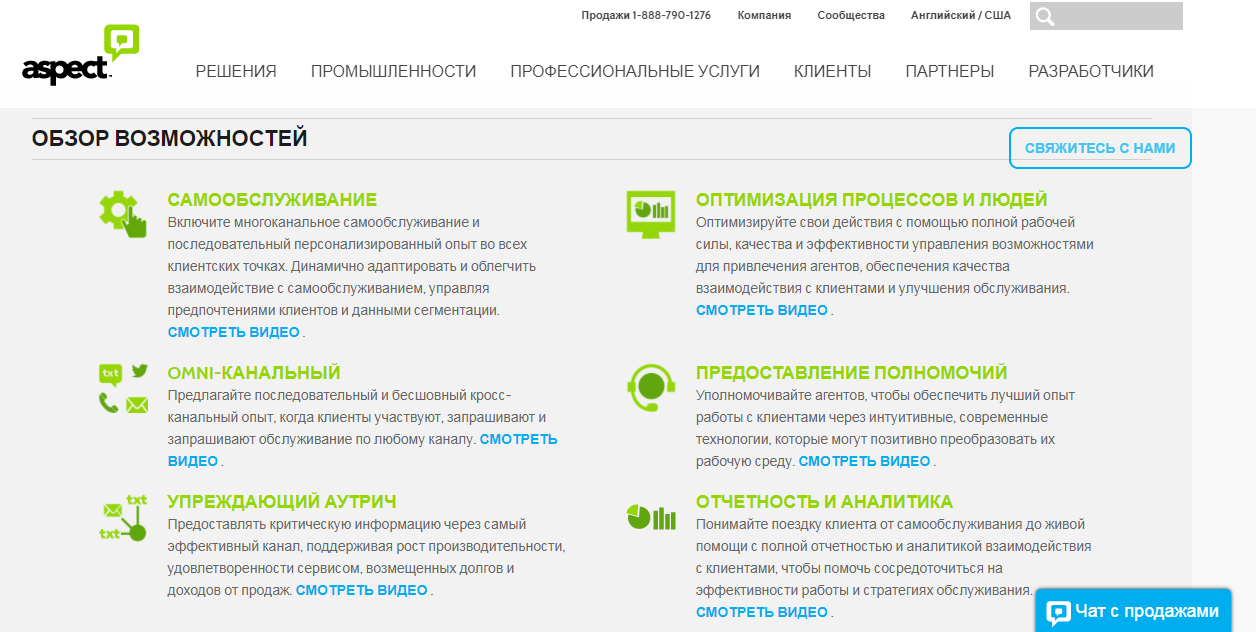
Task: Watch video for ПРЕДОСТАВЛЕНИЕ ПОЛНОМОЧИЙ section
Action: point(865,461)
